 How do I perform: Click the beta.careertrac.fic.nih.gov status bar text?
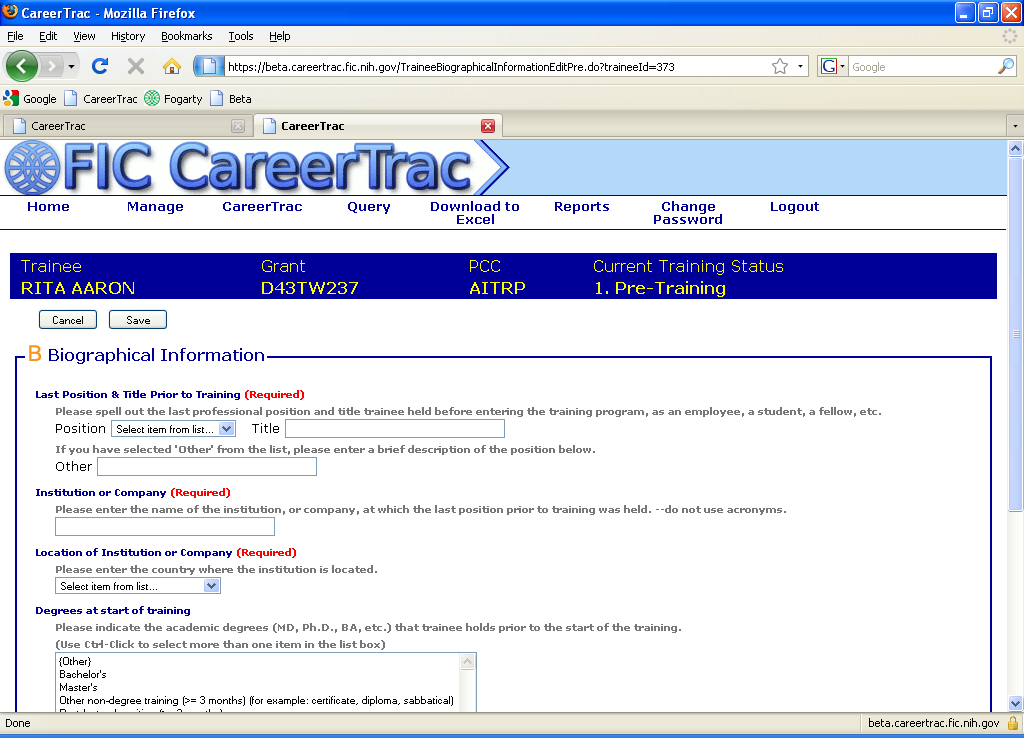(933, 723)
